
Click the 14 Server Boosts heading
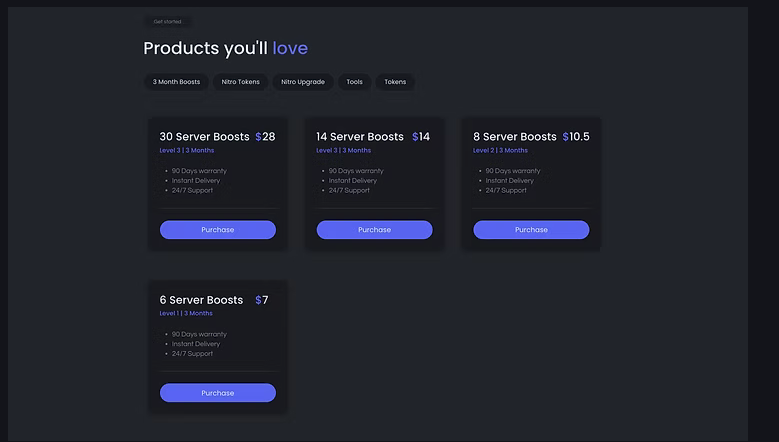(x=360, y=137)
